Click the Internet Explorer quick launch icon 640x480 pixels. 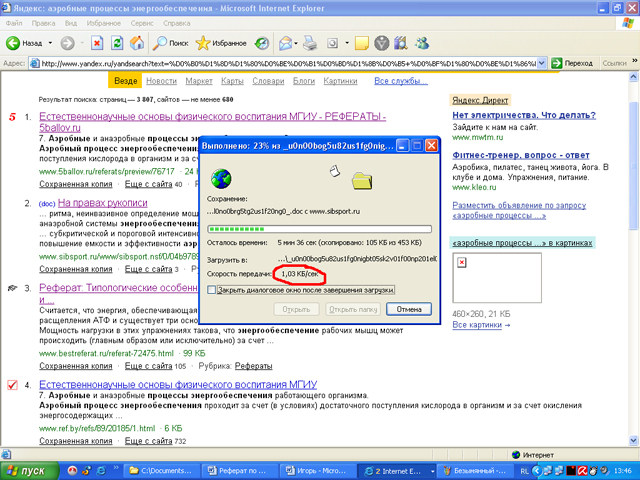[100, 471]
